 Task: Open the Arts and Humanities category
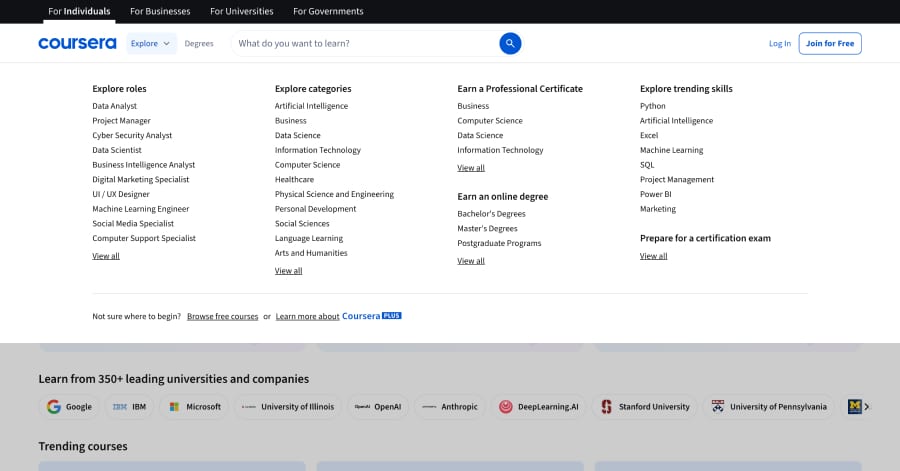(x=311, y=253)
